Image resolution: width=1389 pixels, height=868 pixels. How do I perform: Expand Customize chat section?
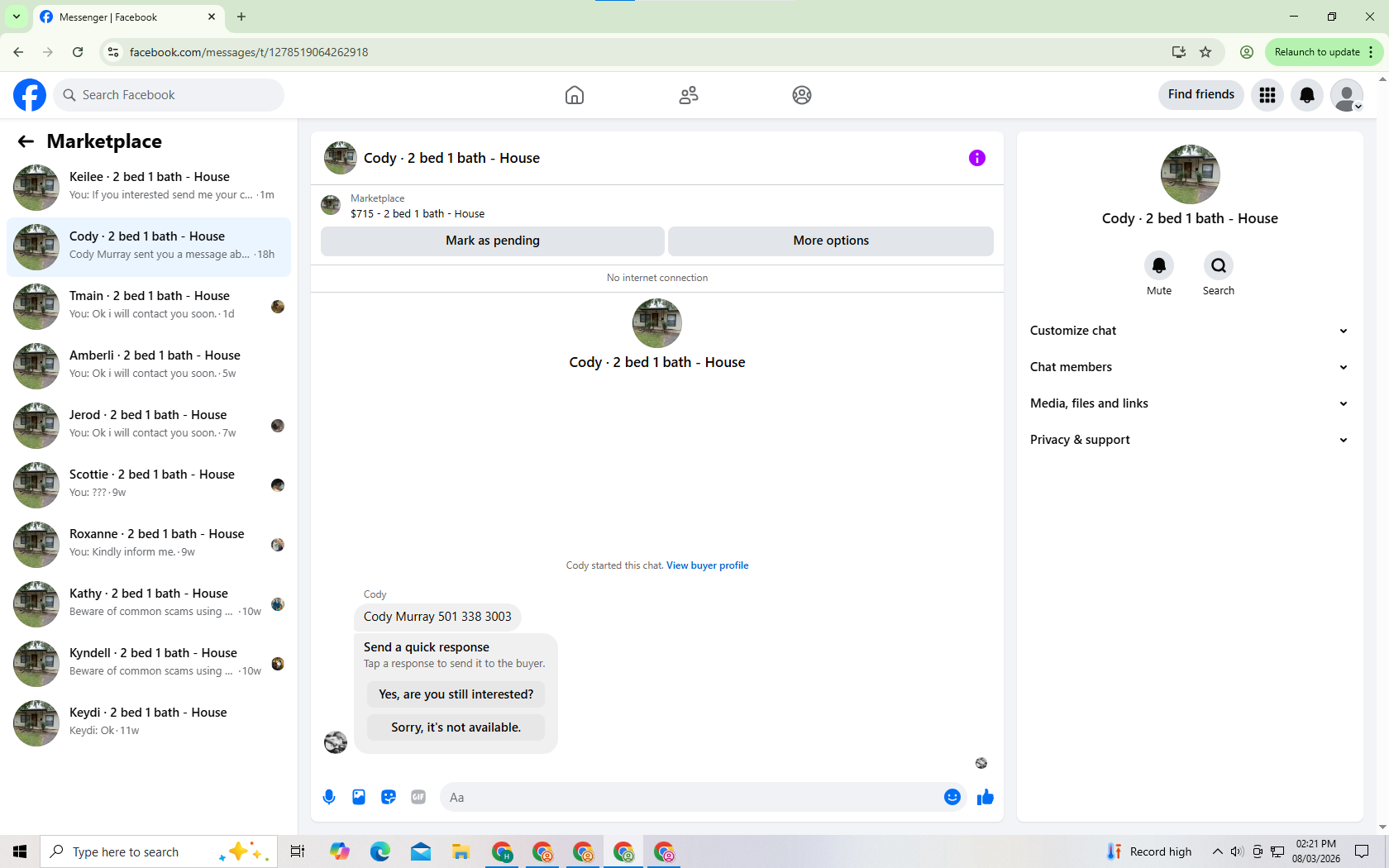click(1190, 331)
